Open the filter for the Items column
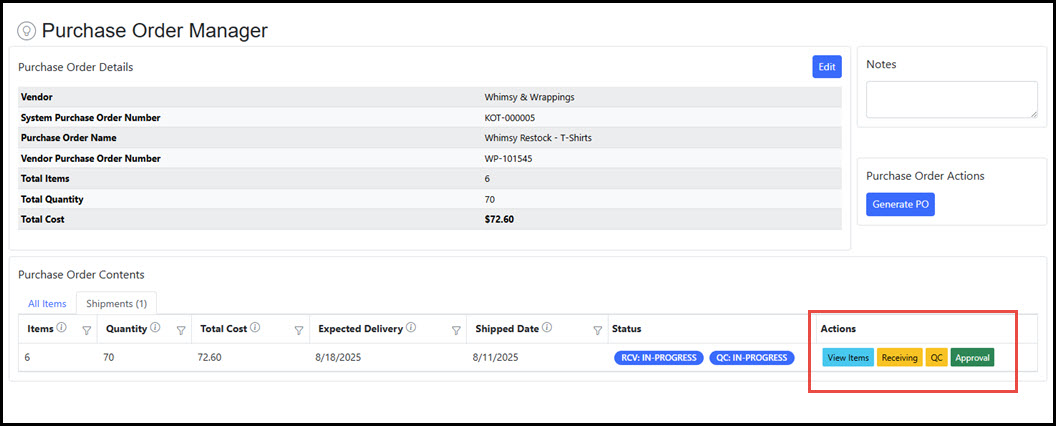 (x=86, y=330)
